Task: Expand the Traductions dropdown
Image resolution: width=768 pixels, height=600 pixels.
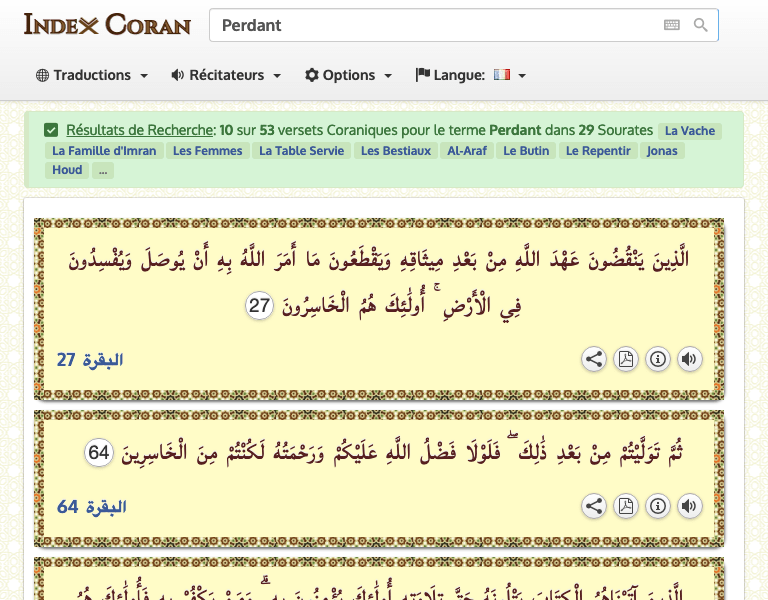Action: 92,75
